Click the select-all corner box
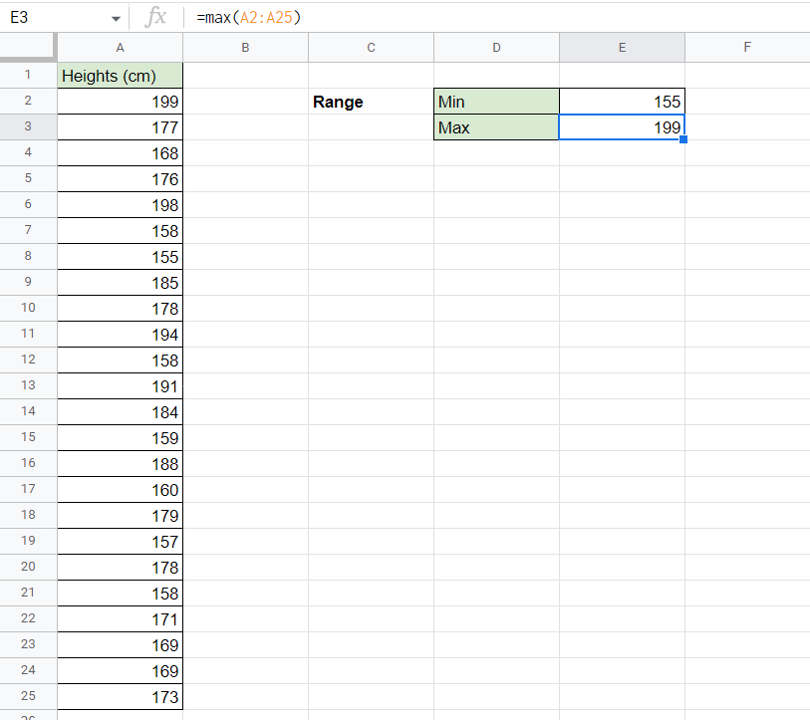The width and height of the screenshot is (810, 720). 28,47
